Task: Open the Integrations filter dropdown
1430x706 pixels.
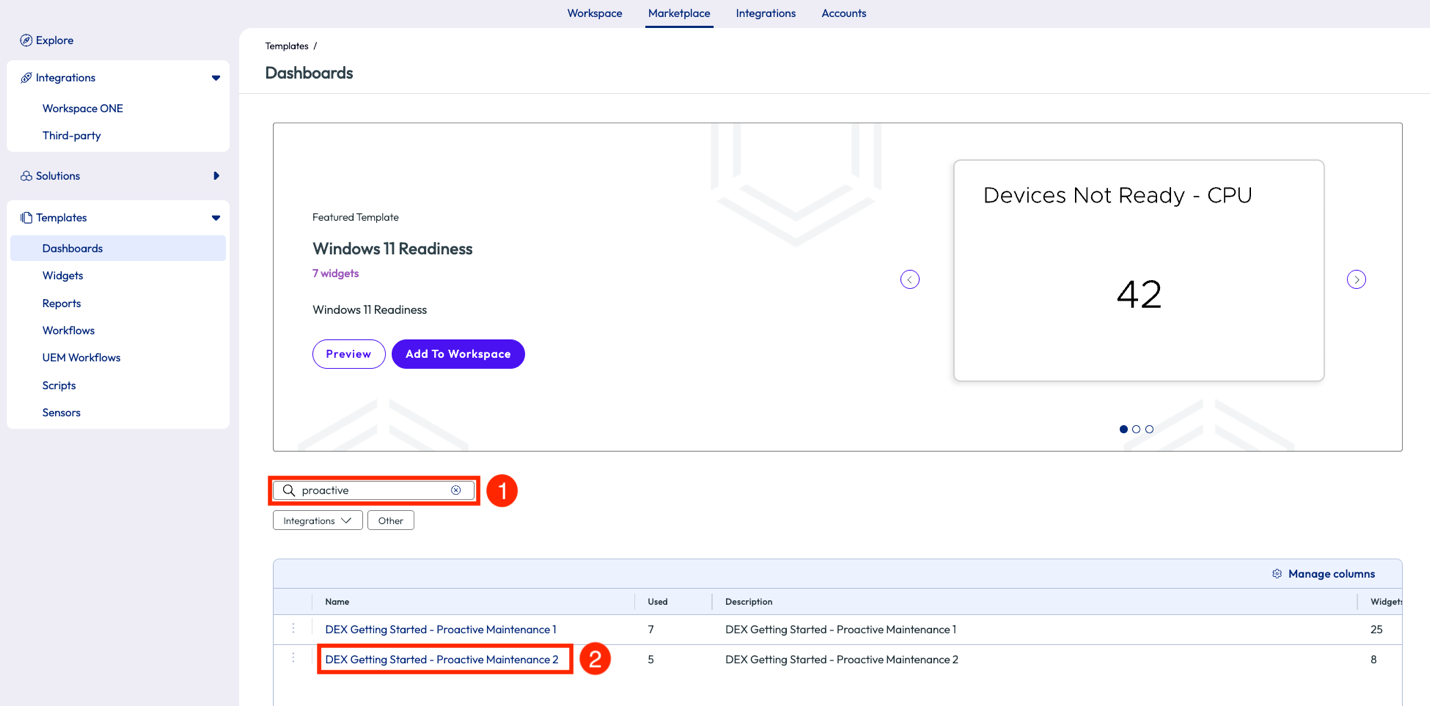Action: 317,520
